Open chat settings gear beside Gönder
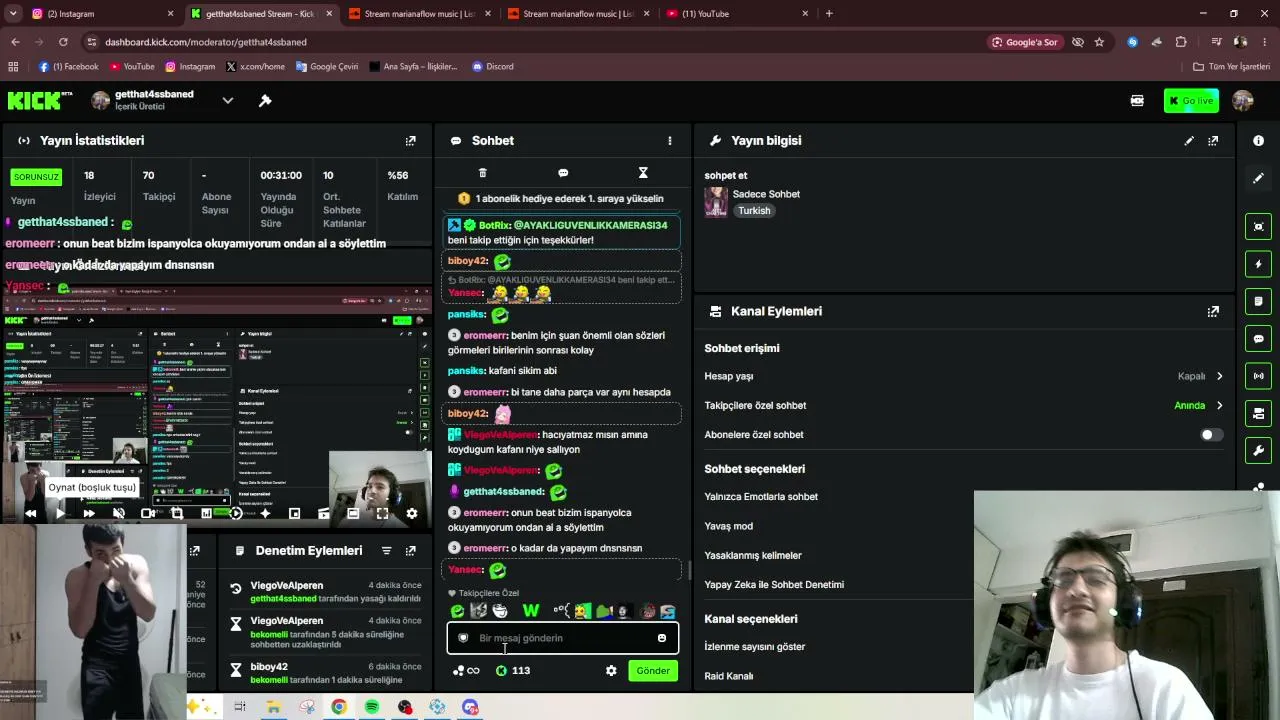Image resolution: width=1280 pixels, height=720 pixels. pos(611,671)
